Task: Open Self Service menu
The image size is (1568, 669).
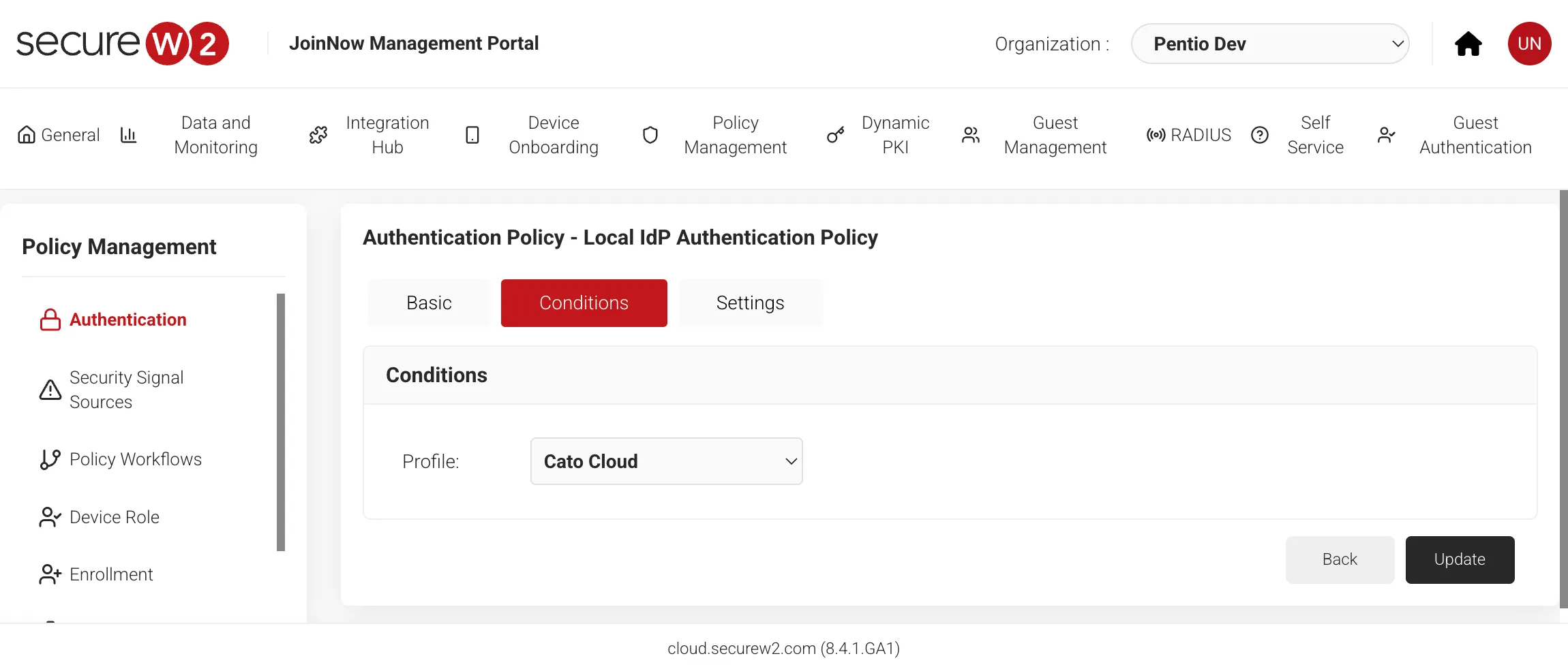Action: [x=1315, y=135]
